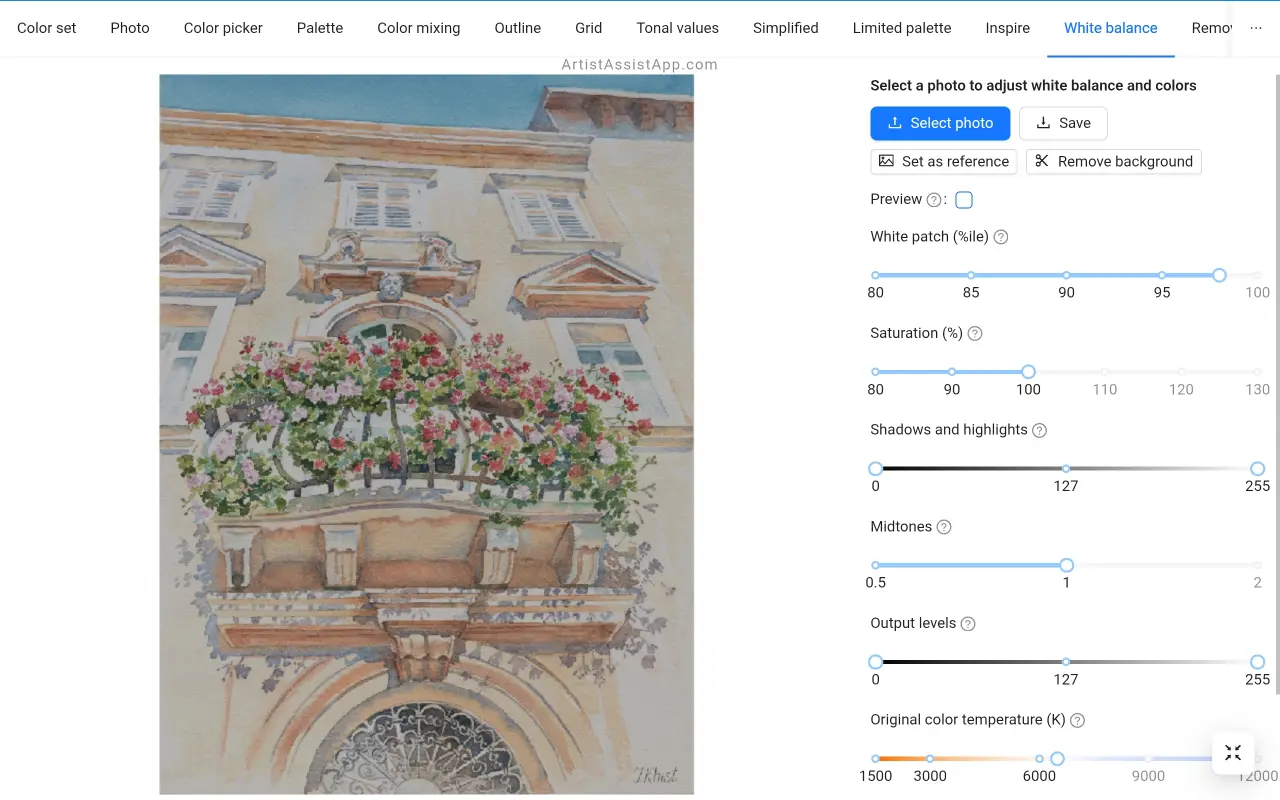
Task: Open the Simplified tab
Action: point(786,28)
